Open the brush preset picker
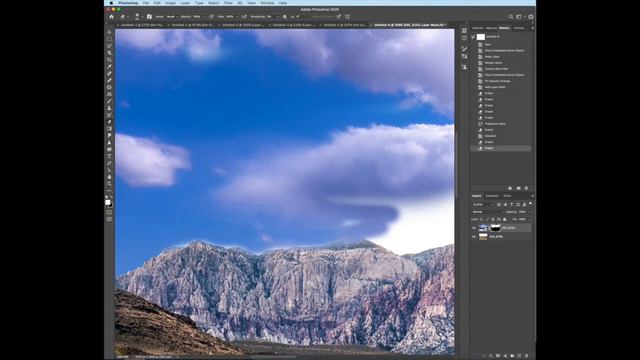This screenshot has width=640, height=360. coord(138,17)
